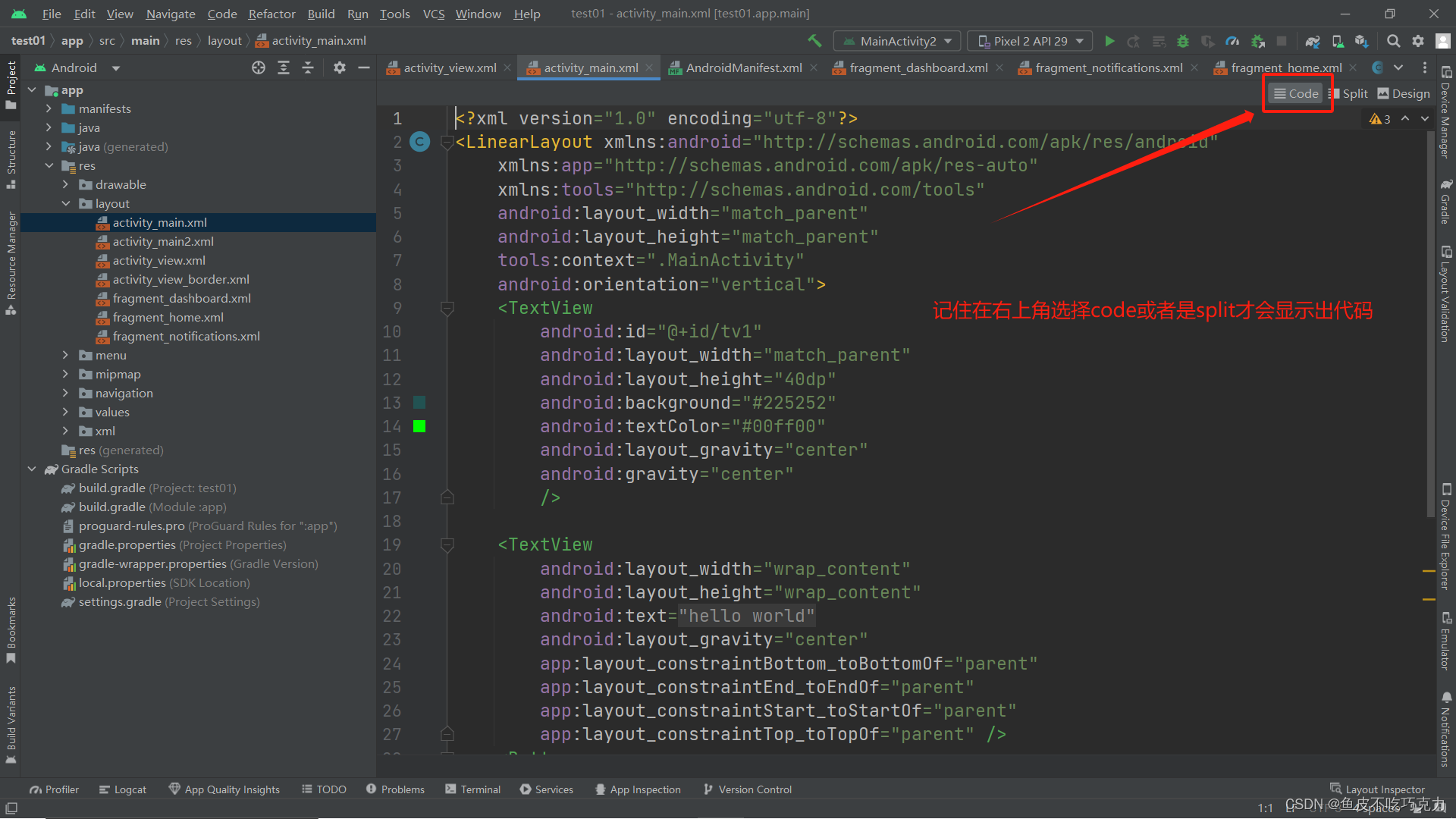Select the opened file target icon in Project panel
The height and width of the screenshot is (819, 1456).
click(259, 67)
